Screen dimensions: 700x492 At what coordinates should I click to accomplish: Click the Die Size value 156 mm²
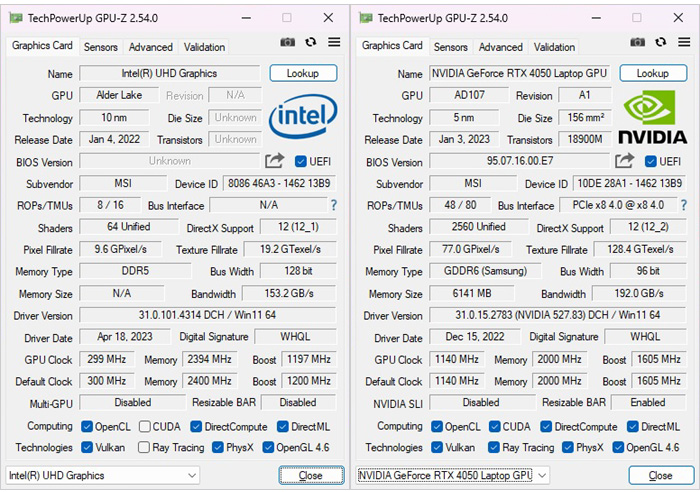pos(586,118)
